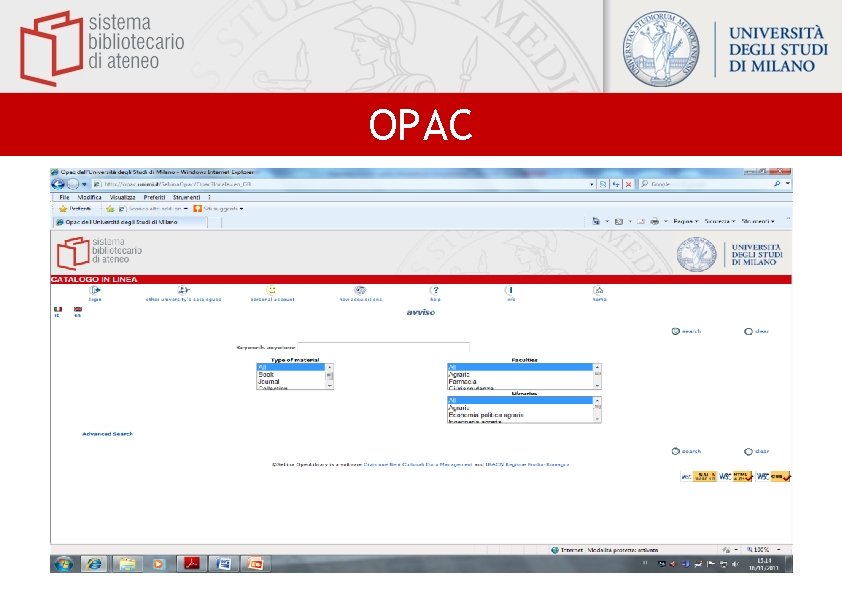Click the W3C CSS validation badge
842x595 pixels.
click(773, 476)
